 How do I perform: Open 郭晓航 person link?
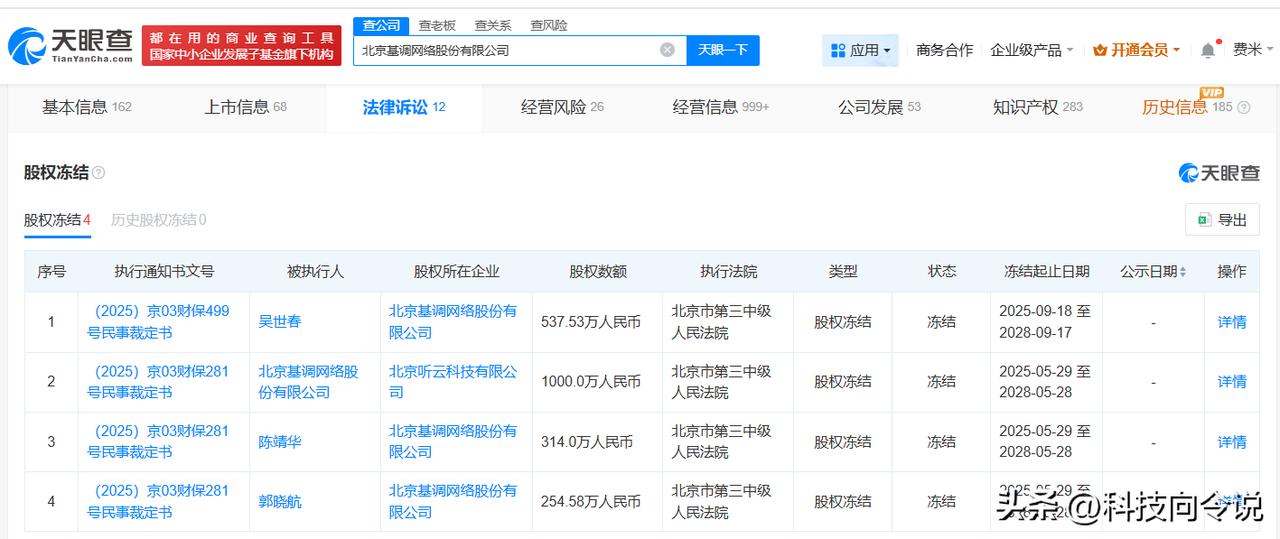pyautogui.click(x=280, y=502)
